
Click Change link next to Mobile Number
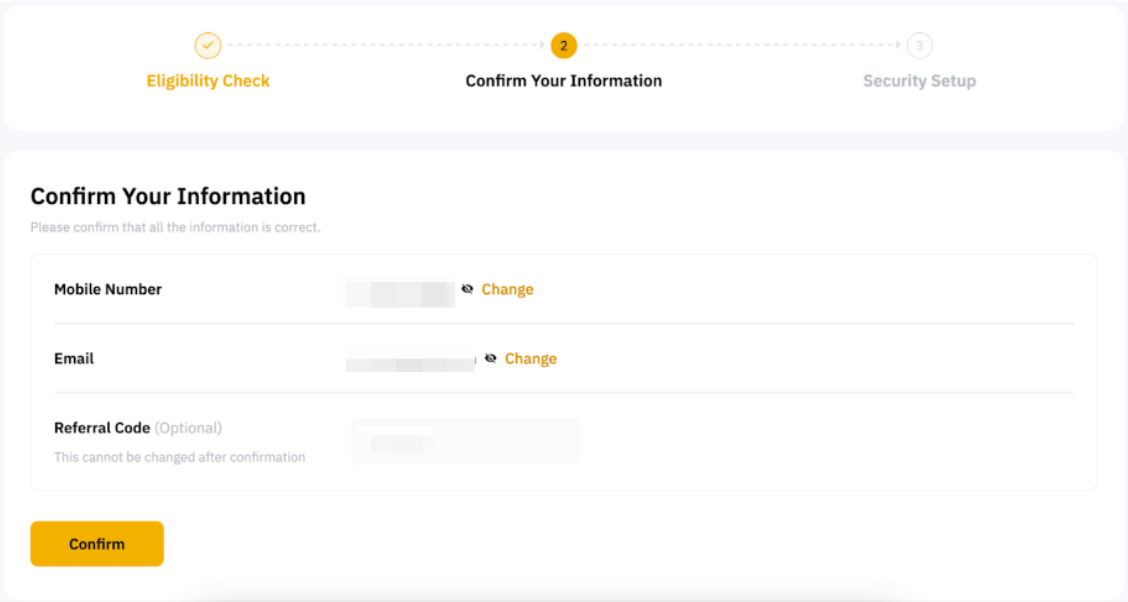coord(507,289)
